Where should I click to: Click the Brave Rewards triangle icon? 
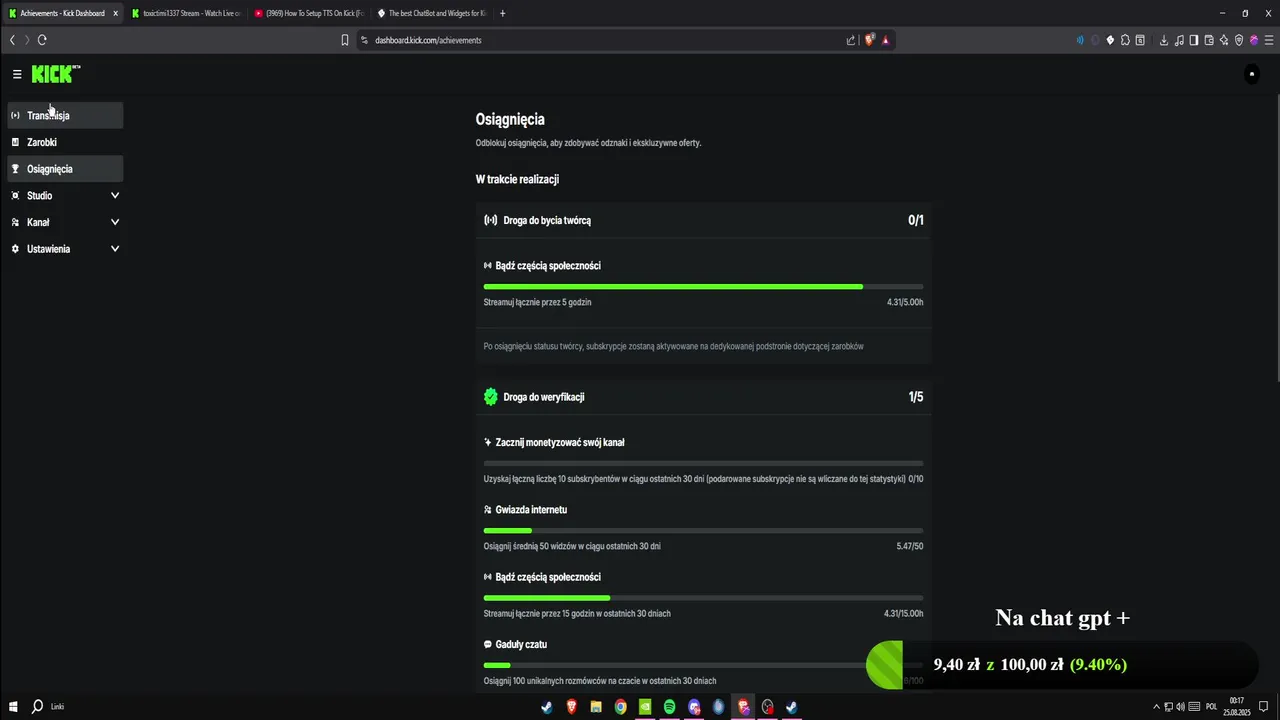(x=885, y=40)
